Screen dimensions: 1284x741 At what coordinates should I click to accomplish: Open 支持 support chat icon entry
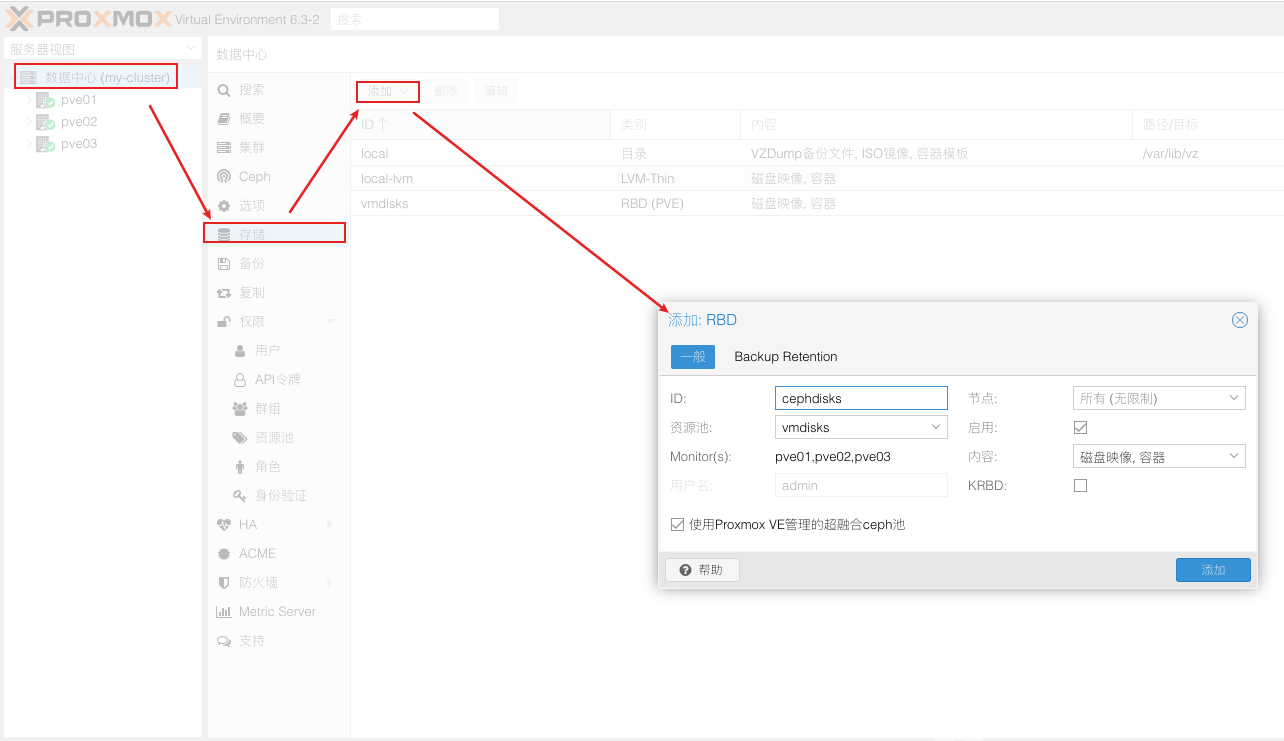click(x=224, y=641)
